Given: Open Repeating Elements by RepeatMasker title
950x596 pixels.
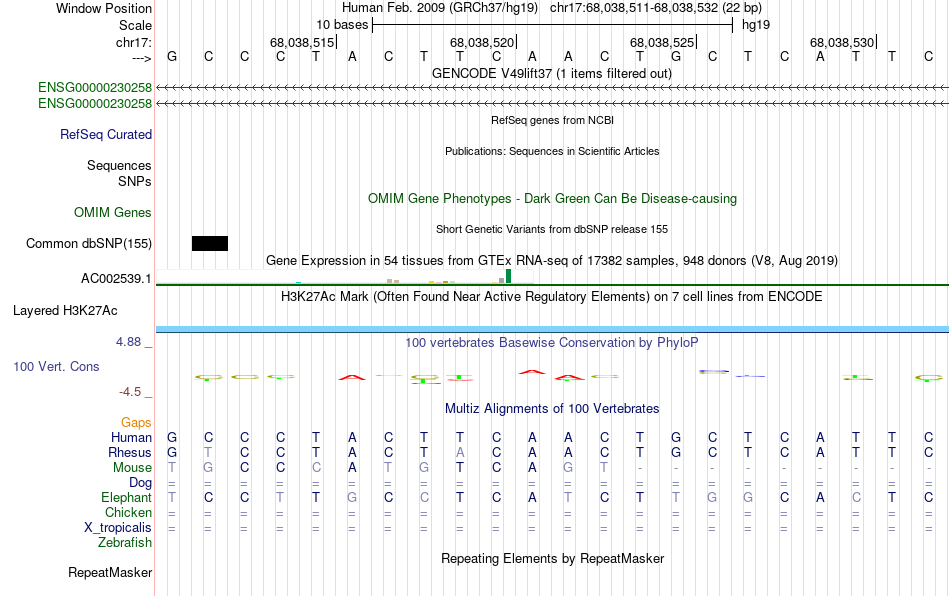Looking at the screenshot, I should (553, 558).
